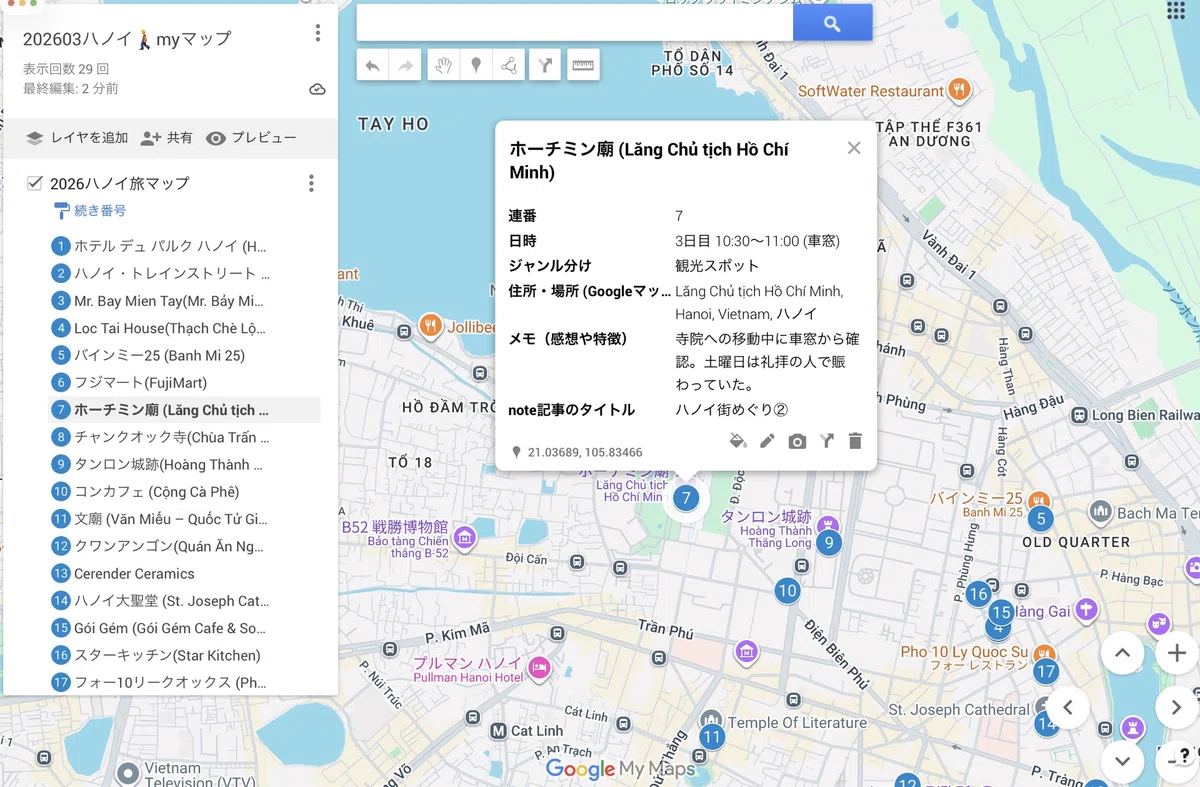Click the プレビュー preview button
1200x787 pixels.
(x=251, y=138)
